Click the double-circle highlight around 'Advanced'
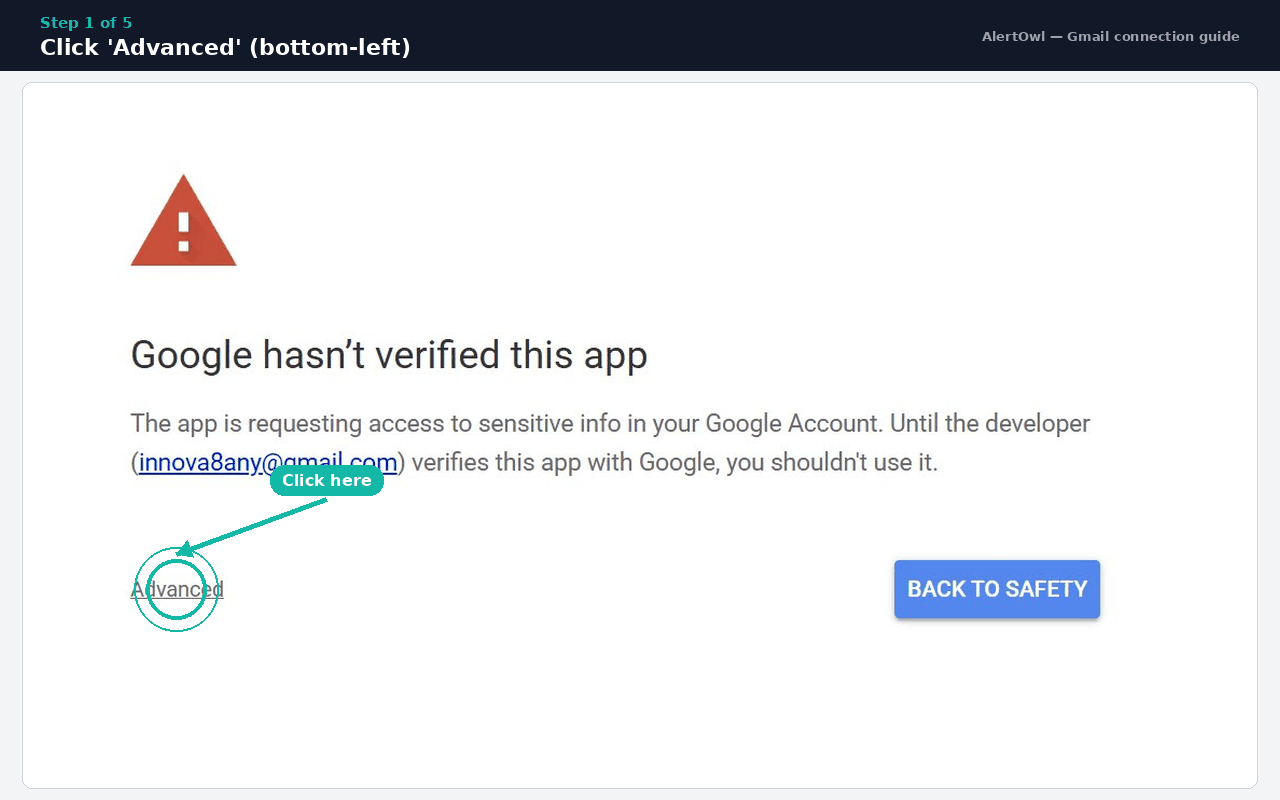The width and height of the screenshot is (1280, 800). (176, 590)
